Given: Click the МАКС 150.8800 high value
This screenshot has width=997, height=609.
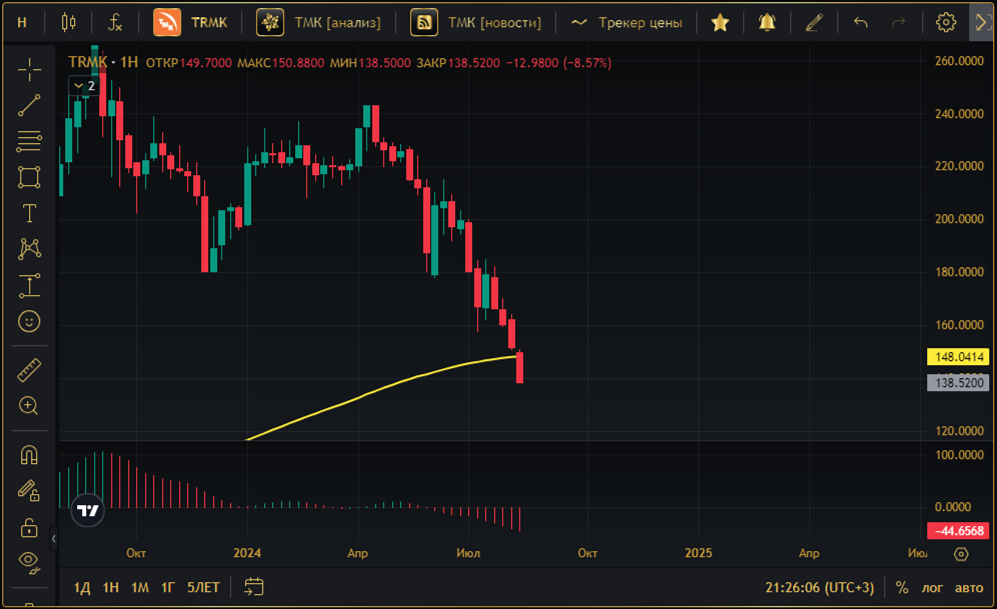Looking at the screenshot, I should point(280,63).
